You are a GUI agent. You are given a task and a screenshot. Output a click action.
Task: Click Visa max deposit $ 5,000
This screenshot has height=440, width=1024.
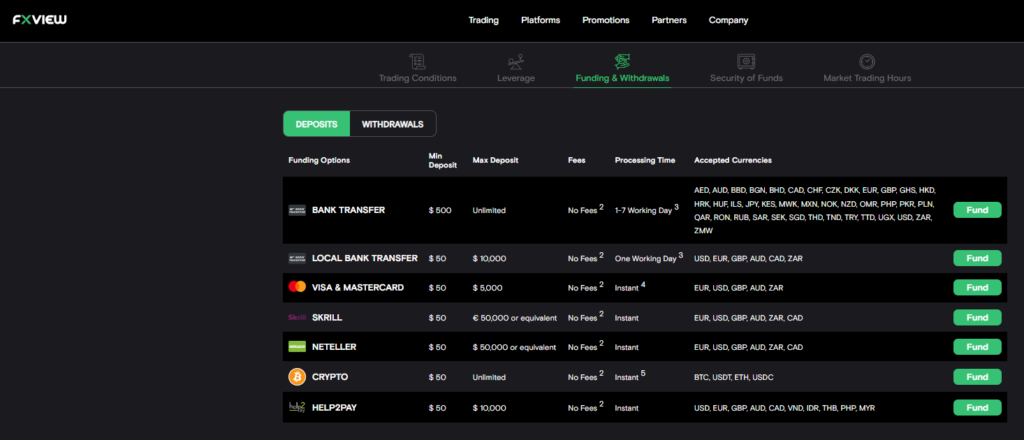[488, 288]
